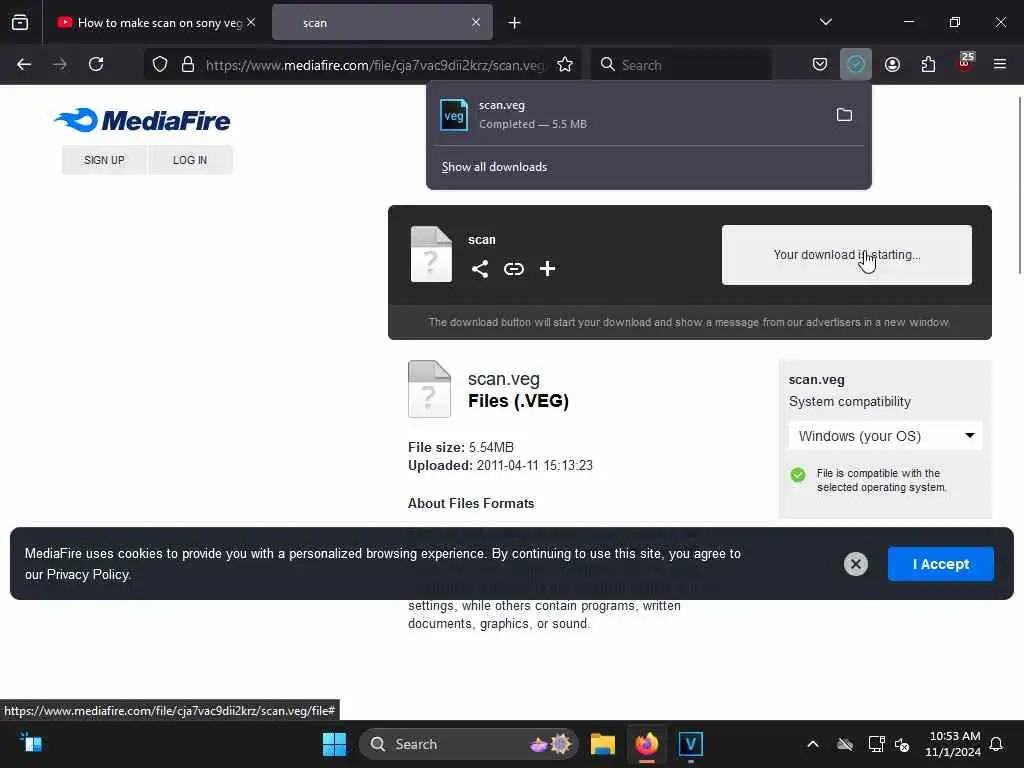Click the LOG IN button
The width and height of the screenshot is (1024, 768).
click(190, 160)
